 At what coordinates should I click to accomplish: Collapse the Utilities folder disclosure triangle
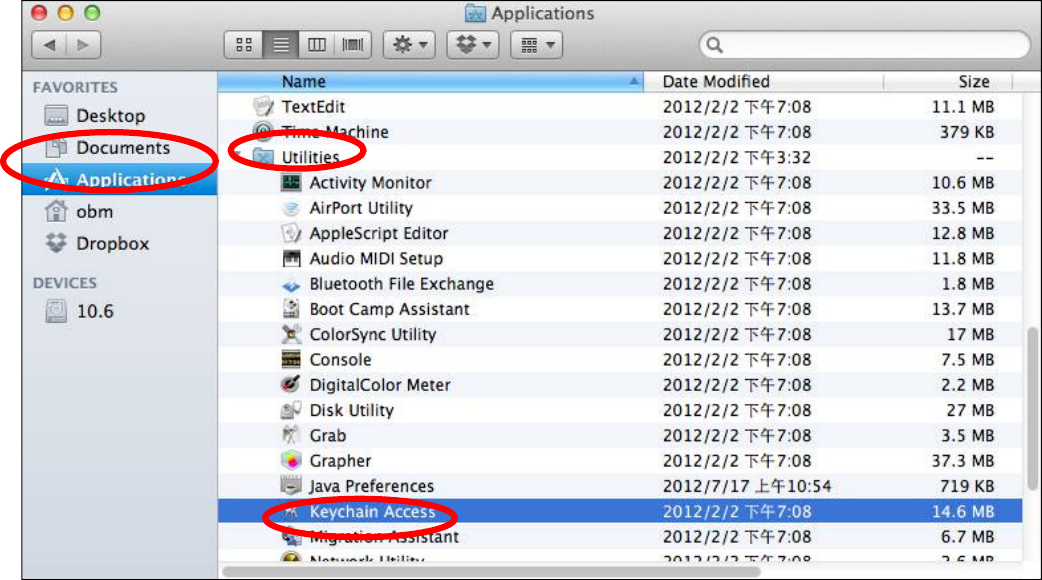tap(238, 156)
